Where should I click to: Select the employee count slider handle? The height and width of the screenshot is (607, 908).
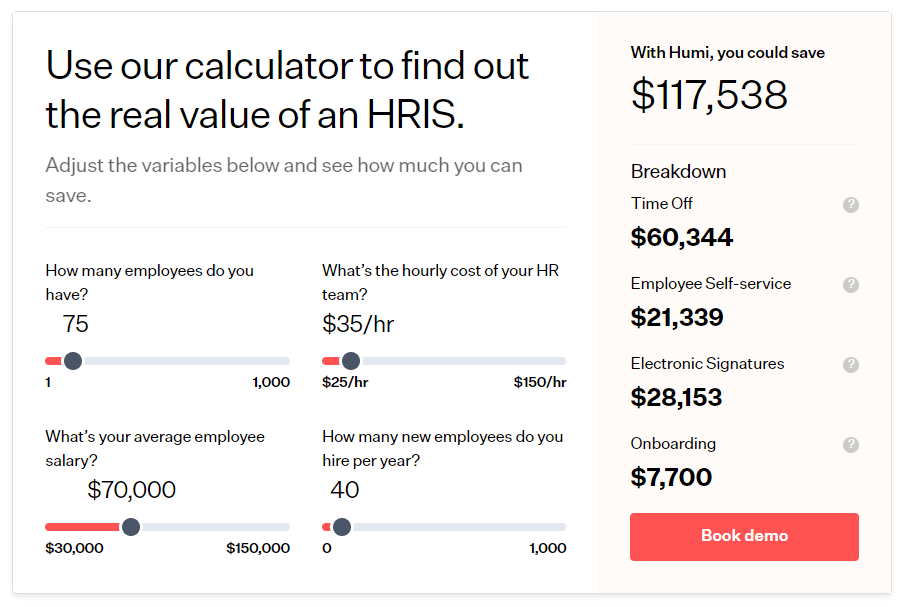click(73, 360)
